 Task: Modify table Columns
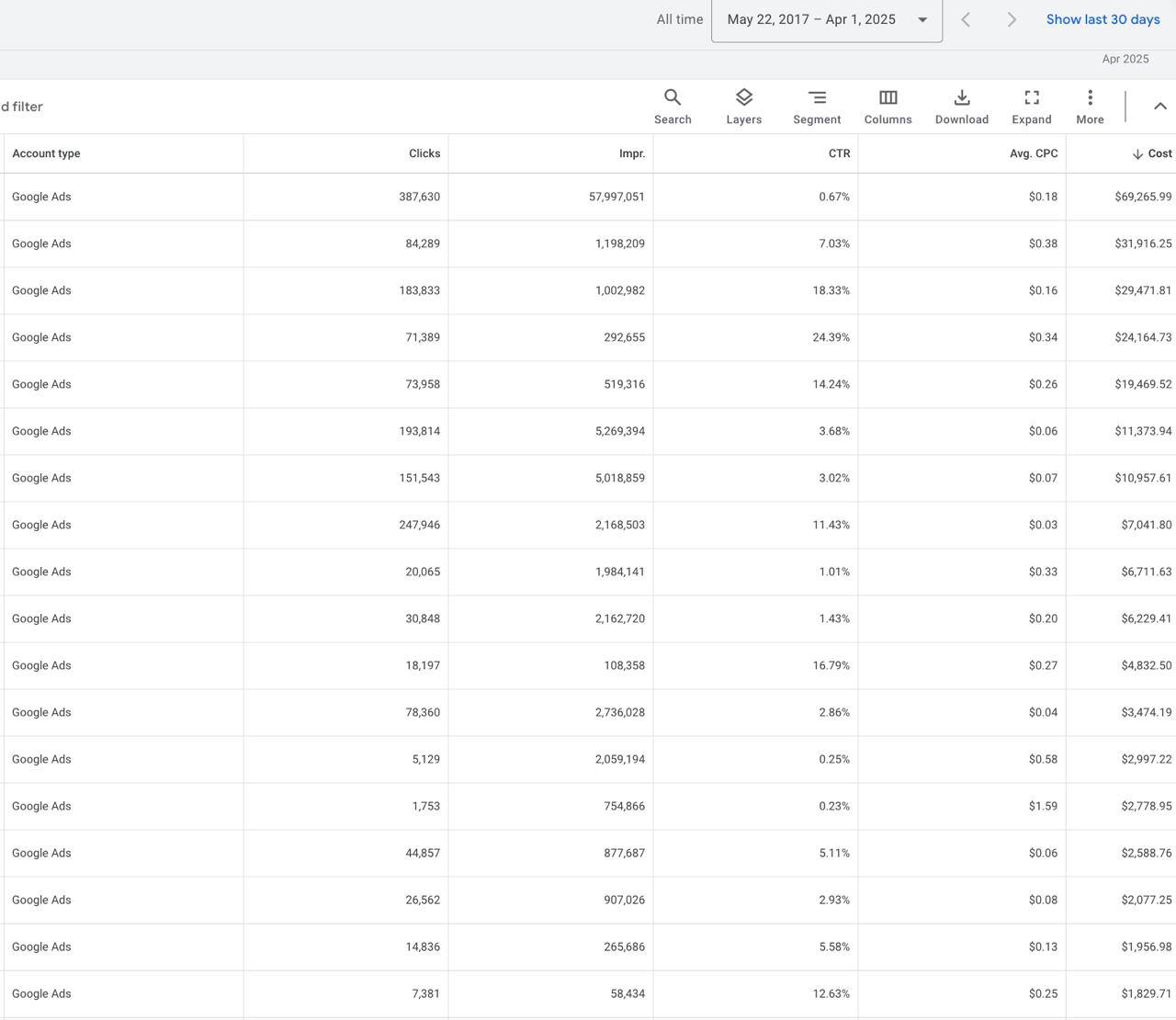[x=888, y=107]
